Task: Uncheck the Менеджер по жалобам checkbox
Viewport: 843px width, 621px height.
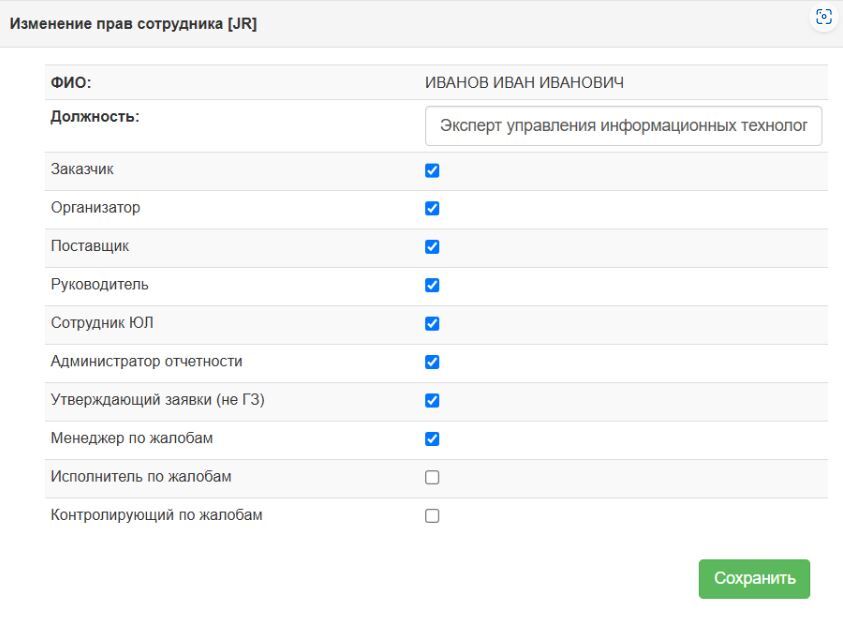Action: tap(432, 439)
